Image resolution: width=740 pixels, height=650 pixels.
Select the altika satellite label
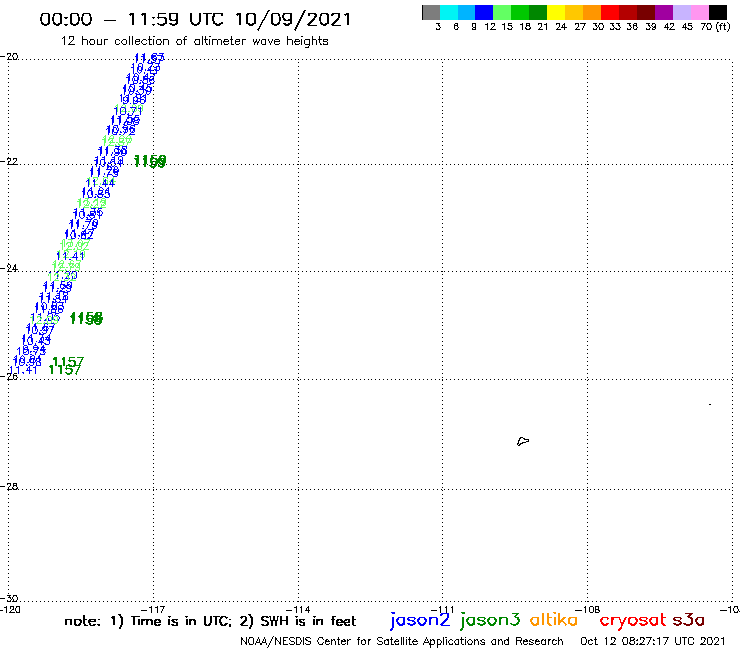click(554, 619)
